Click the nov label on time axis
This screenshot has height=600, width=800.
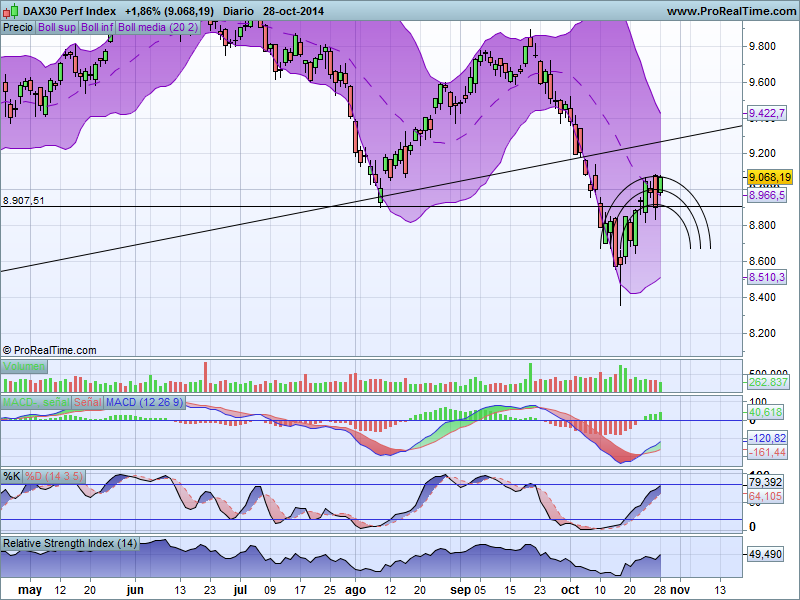tap(680, 590)
